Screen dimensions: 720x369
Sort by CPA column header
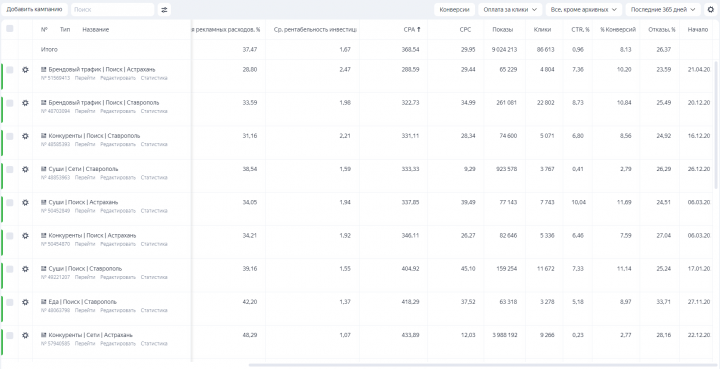[x=412, y=29]
